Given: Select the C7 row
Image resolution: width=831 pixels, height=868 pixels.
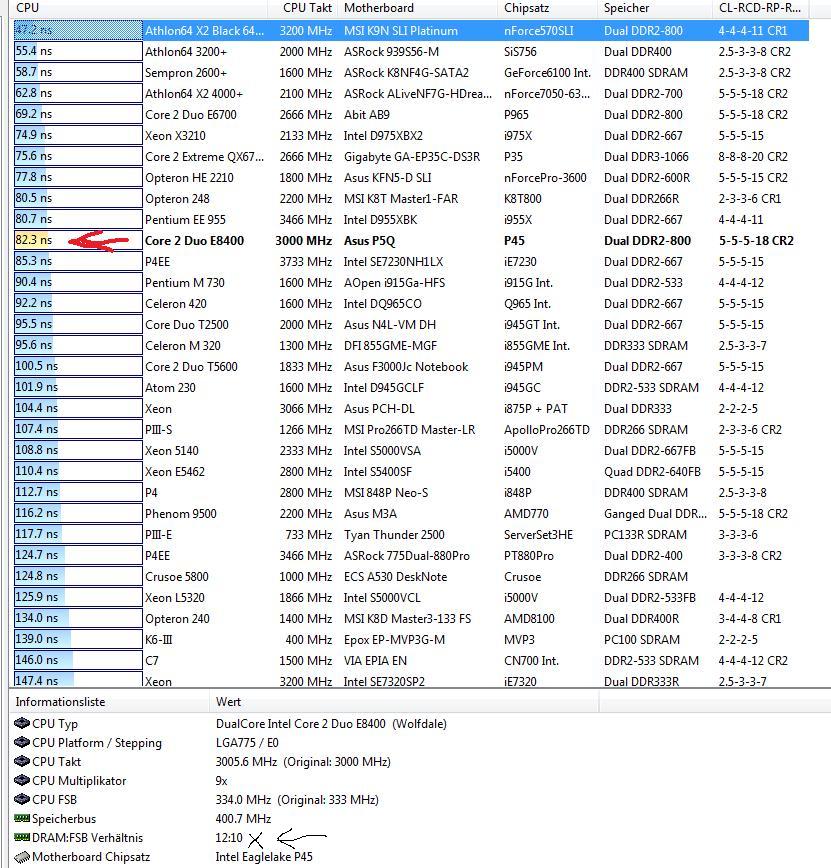Looking at the screenshot, I should pos(411,662).
